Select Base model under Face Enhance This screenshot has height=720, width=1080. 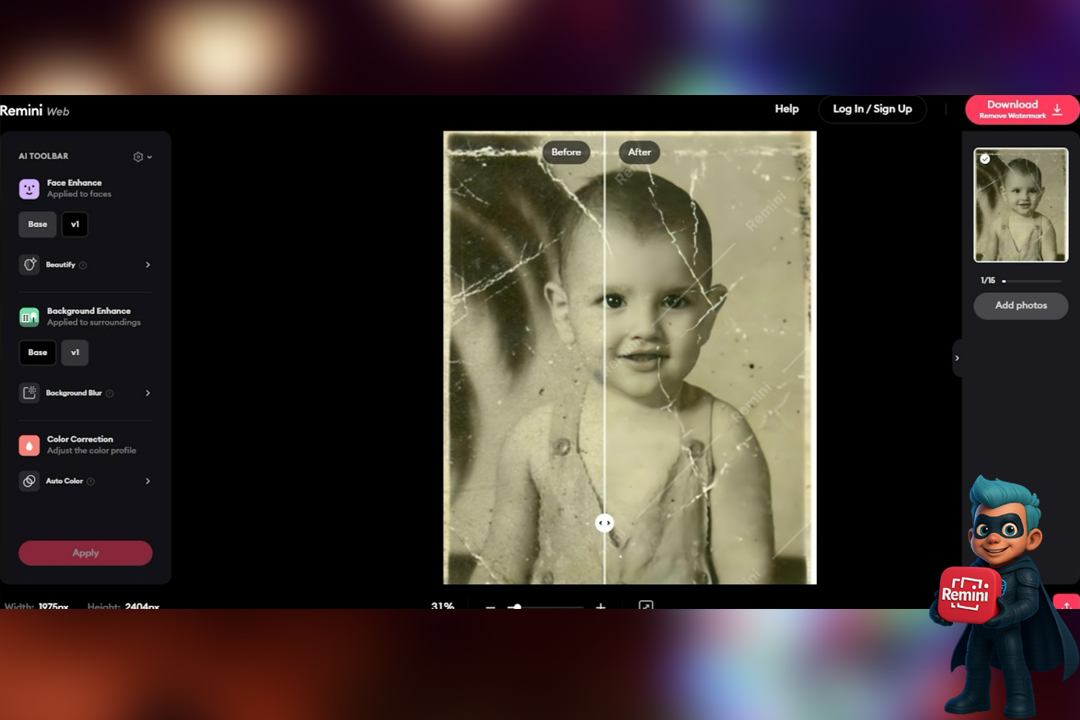pyautogui.click(x=37, y=224)
